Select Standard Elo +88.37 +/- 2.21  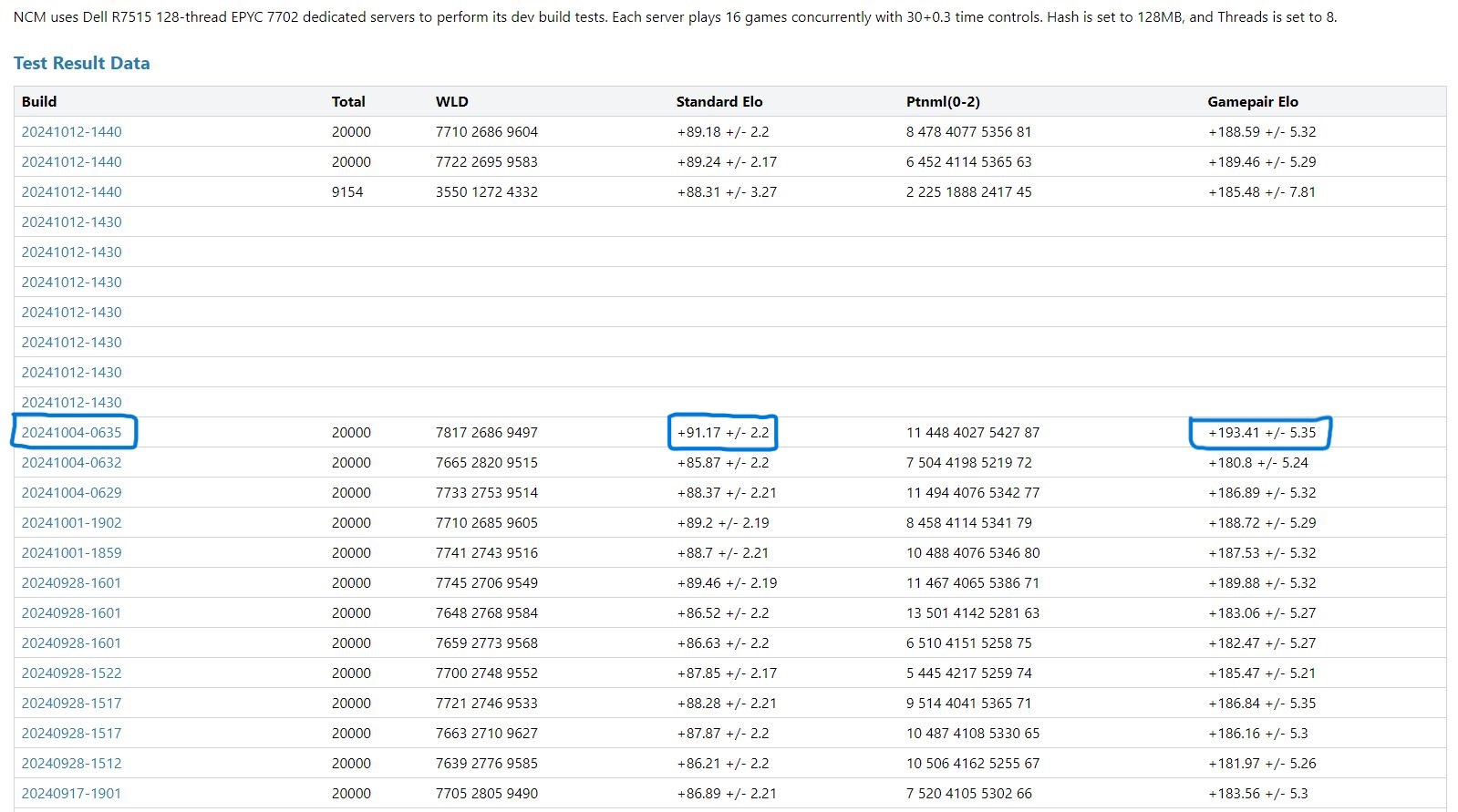coord(727,492)
